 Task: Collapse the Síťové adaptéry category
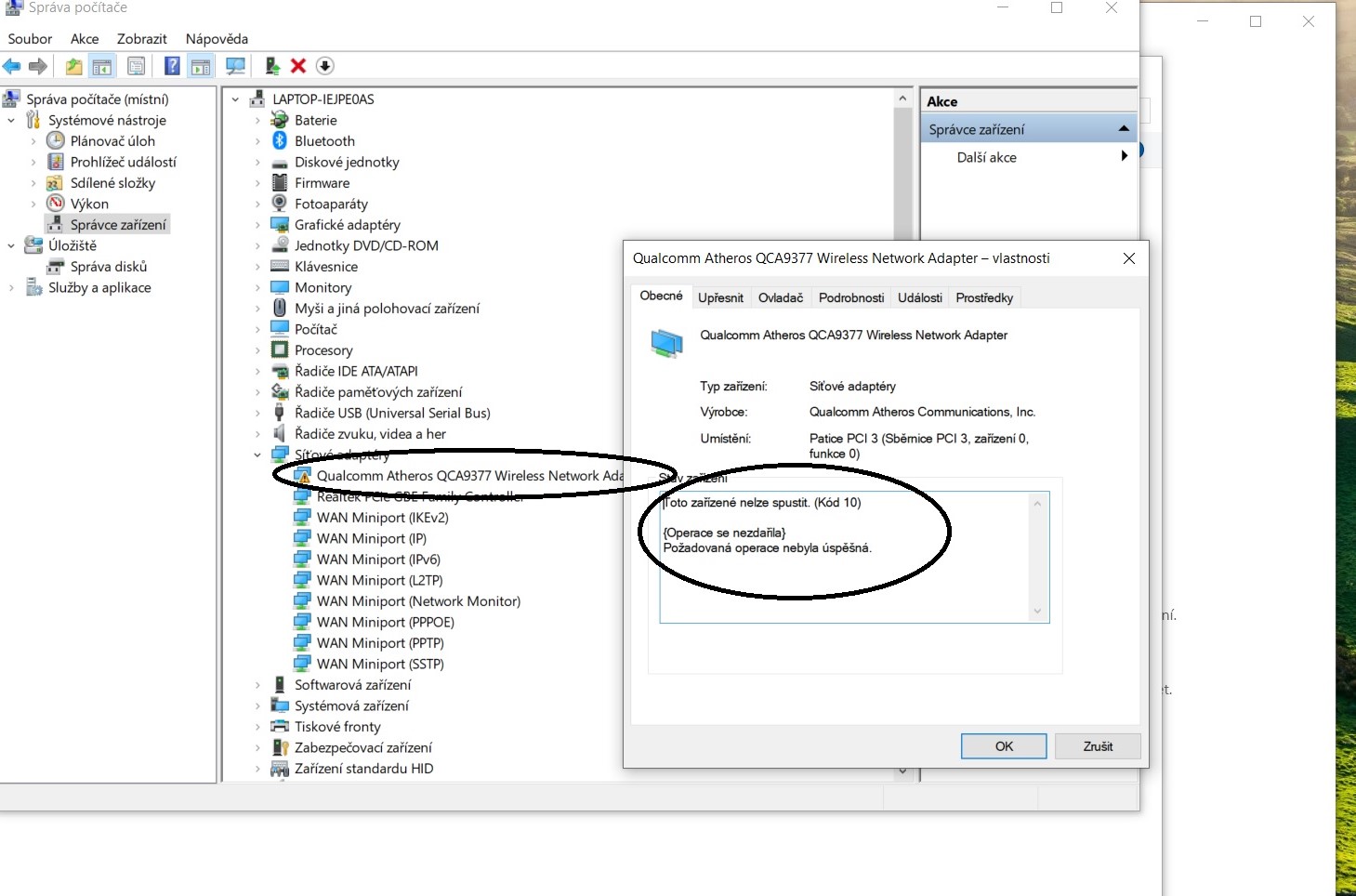(257, 455)
